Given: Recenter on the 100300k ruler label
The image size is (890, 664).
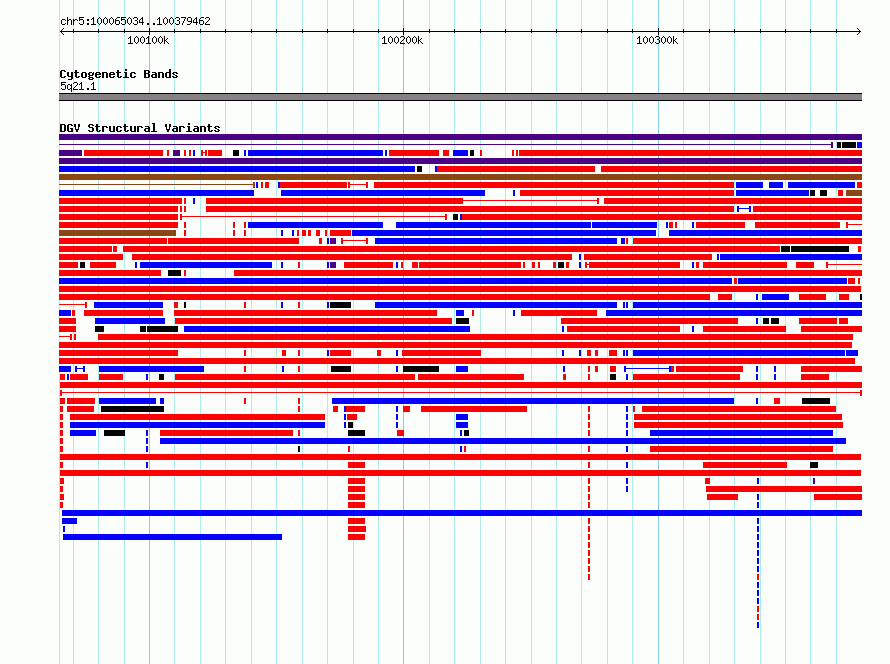Looking at the screenshot, I should [657, 40].
